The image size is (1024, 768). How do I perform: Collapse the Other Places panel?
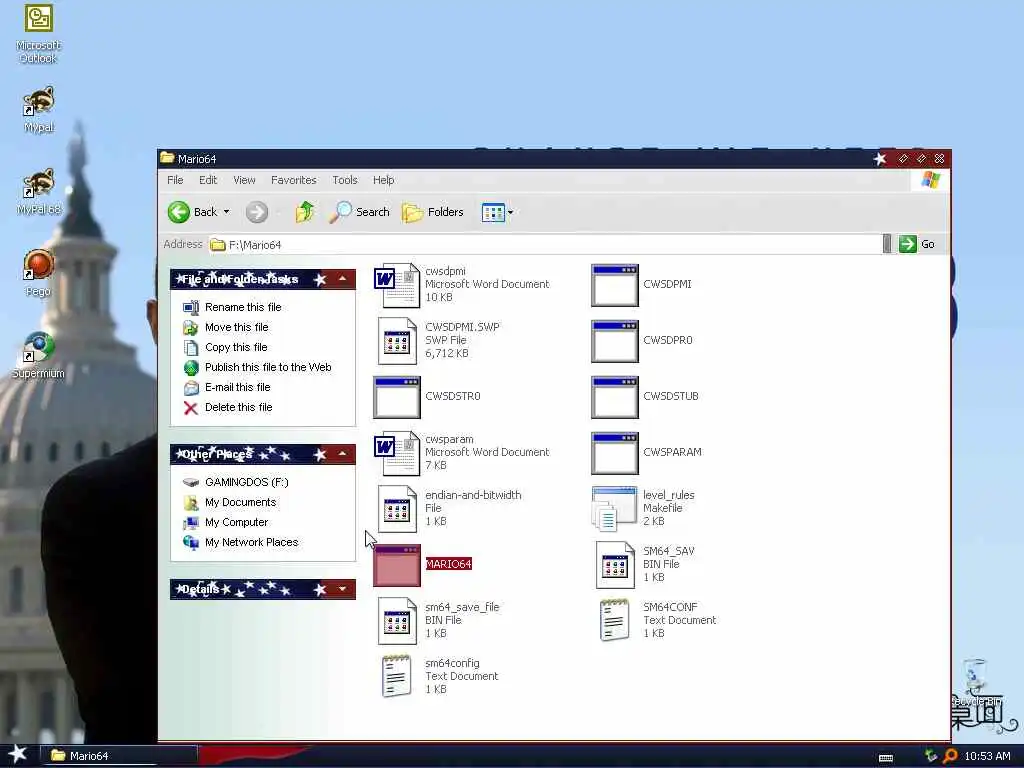click(342, 454)
